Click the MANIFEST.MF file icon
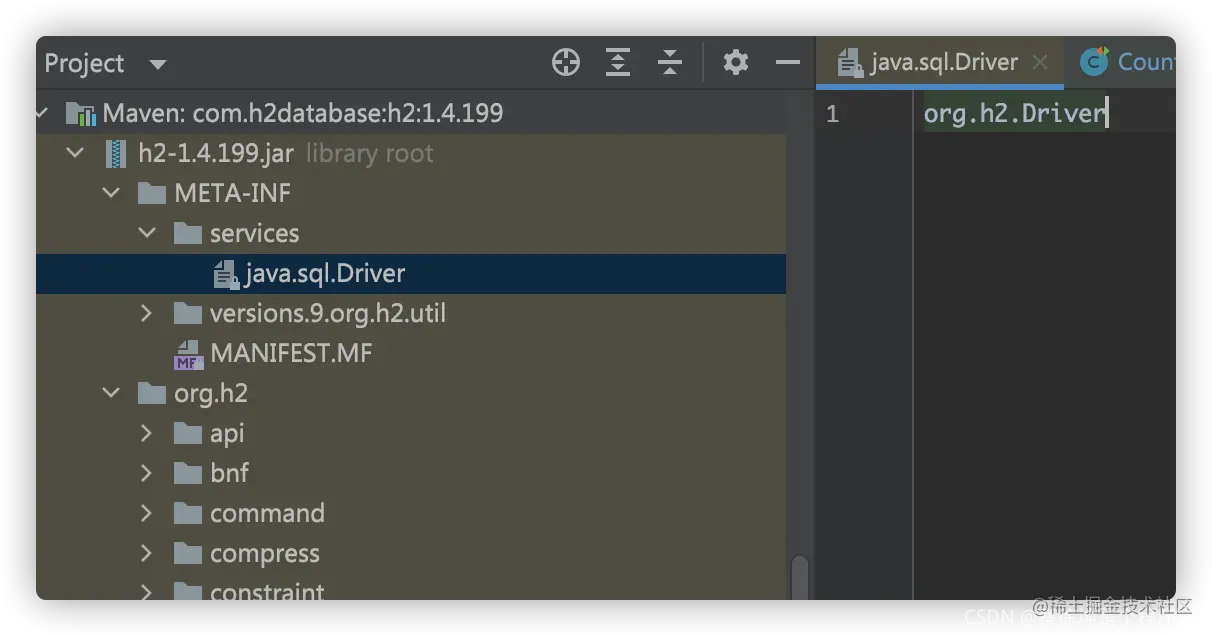1212x636 pixels. click(x=188, y=354)
